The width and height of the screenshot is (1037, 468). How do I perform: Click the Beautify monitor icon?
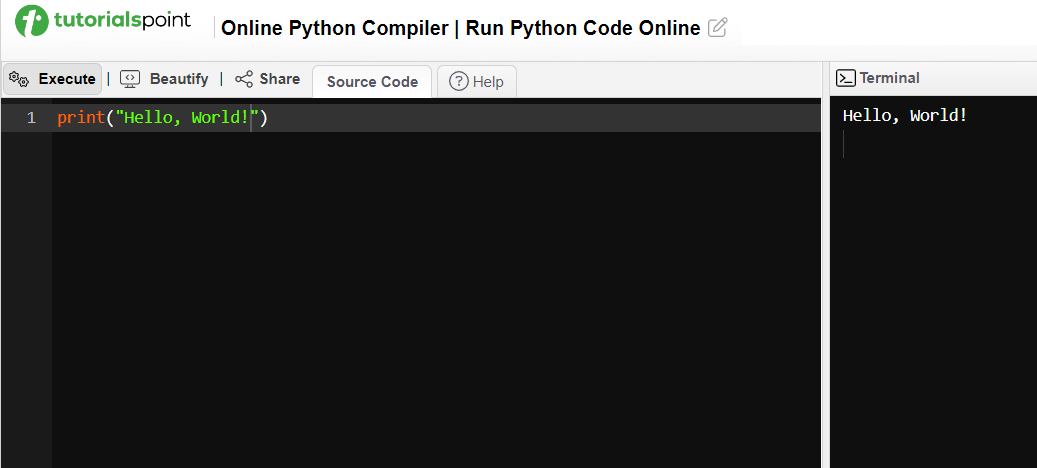coord(130,79)
